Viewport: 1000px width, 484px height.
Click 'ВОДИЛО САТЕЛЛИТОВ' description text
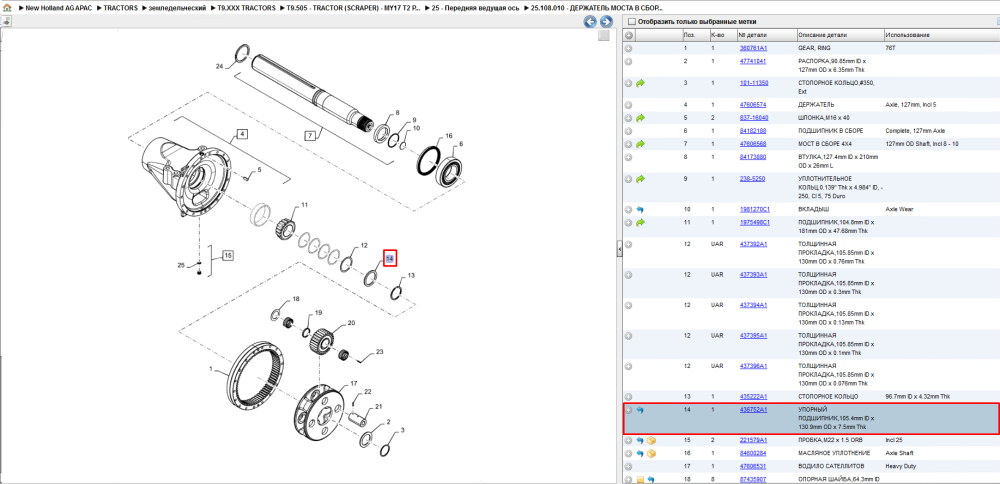832,467
